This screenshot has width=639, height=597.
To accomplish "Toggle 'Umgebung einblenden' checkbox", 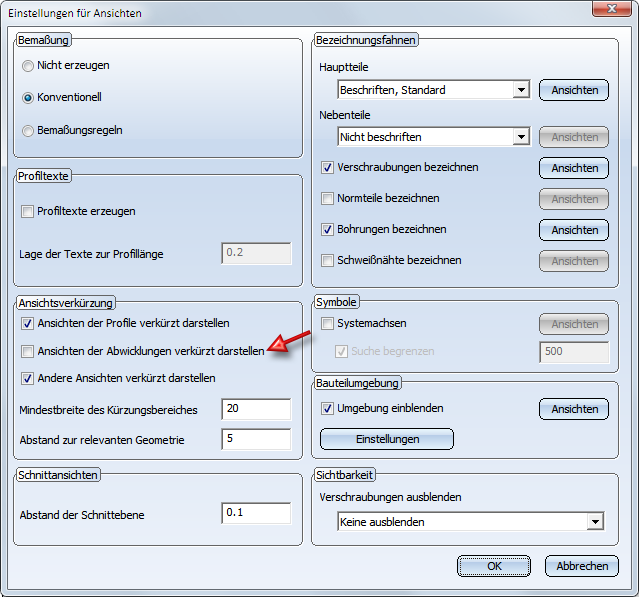I will click(327, 408).
